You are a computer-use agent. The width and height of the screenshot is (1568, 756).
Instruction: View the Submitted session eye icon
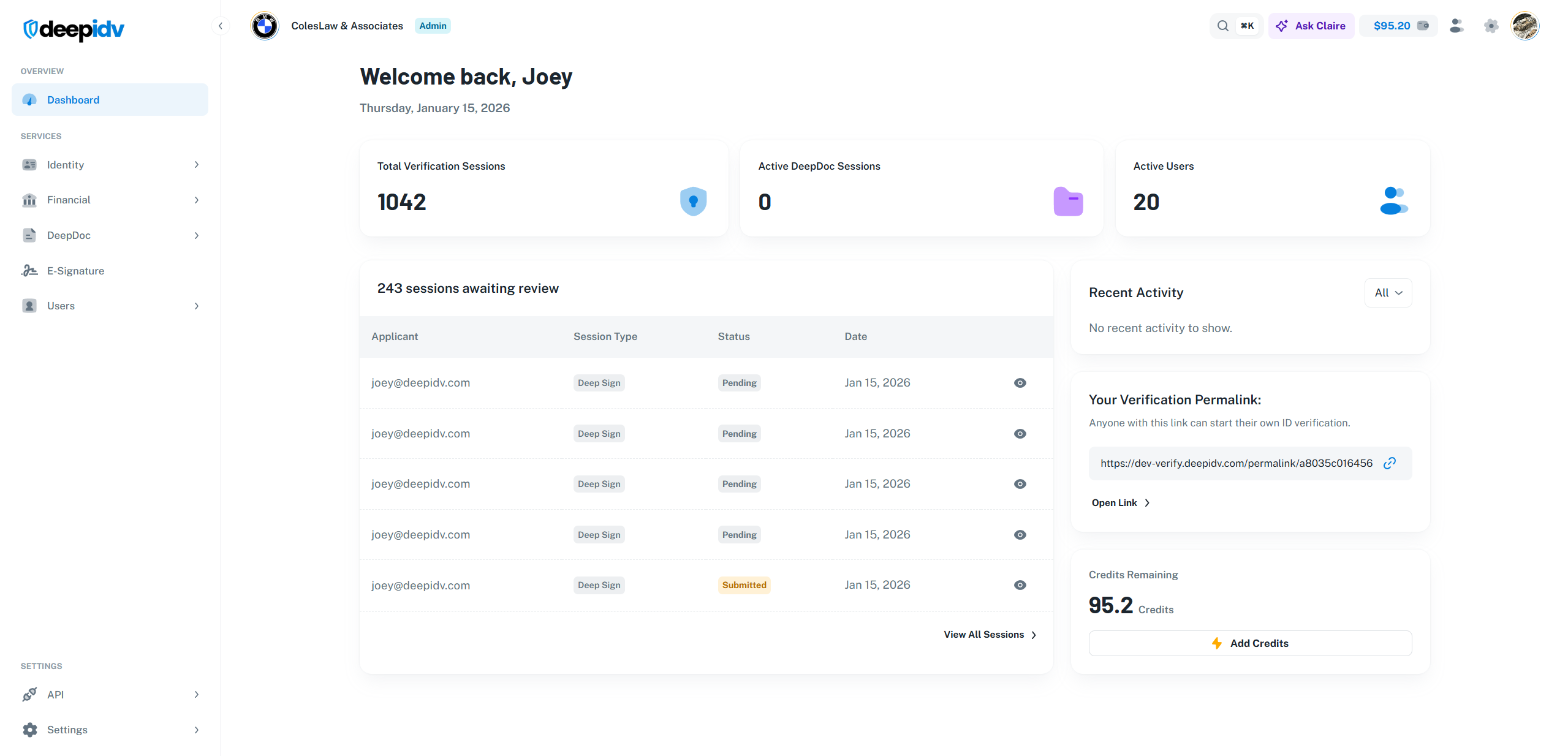point(1020,585)
